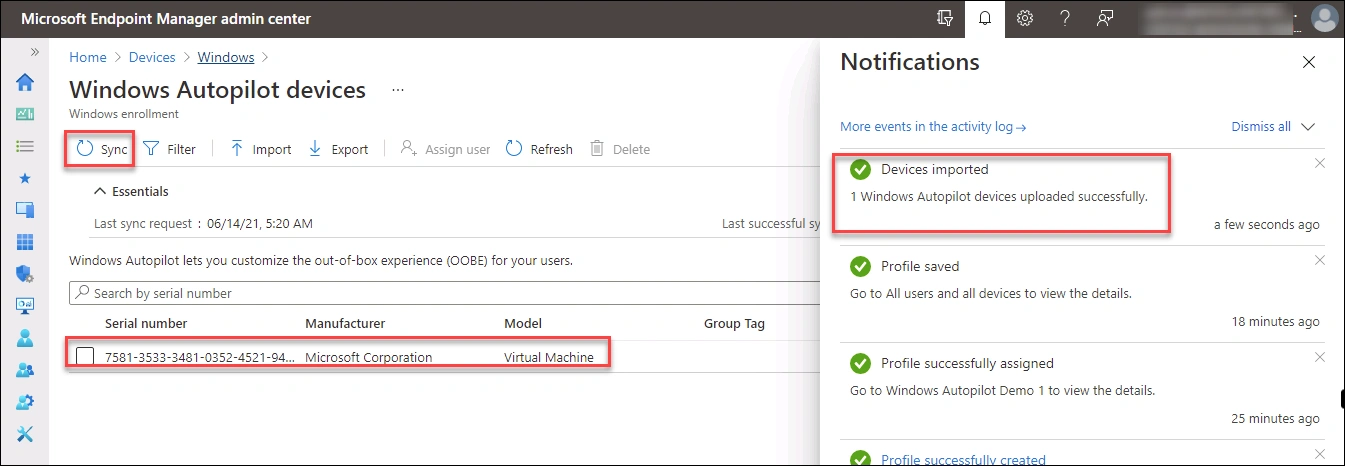
Task: Click Refresh in the toolbar
Action: (x=539, y=149)
